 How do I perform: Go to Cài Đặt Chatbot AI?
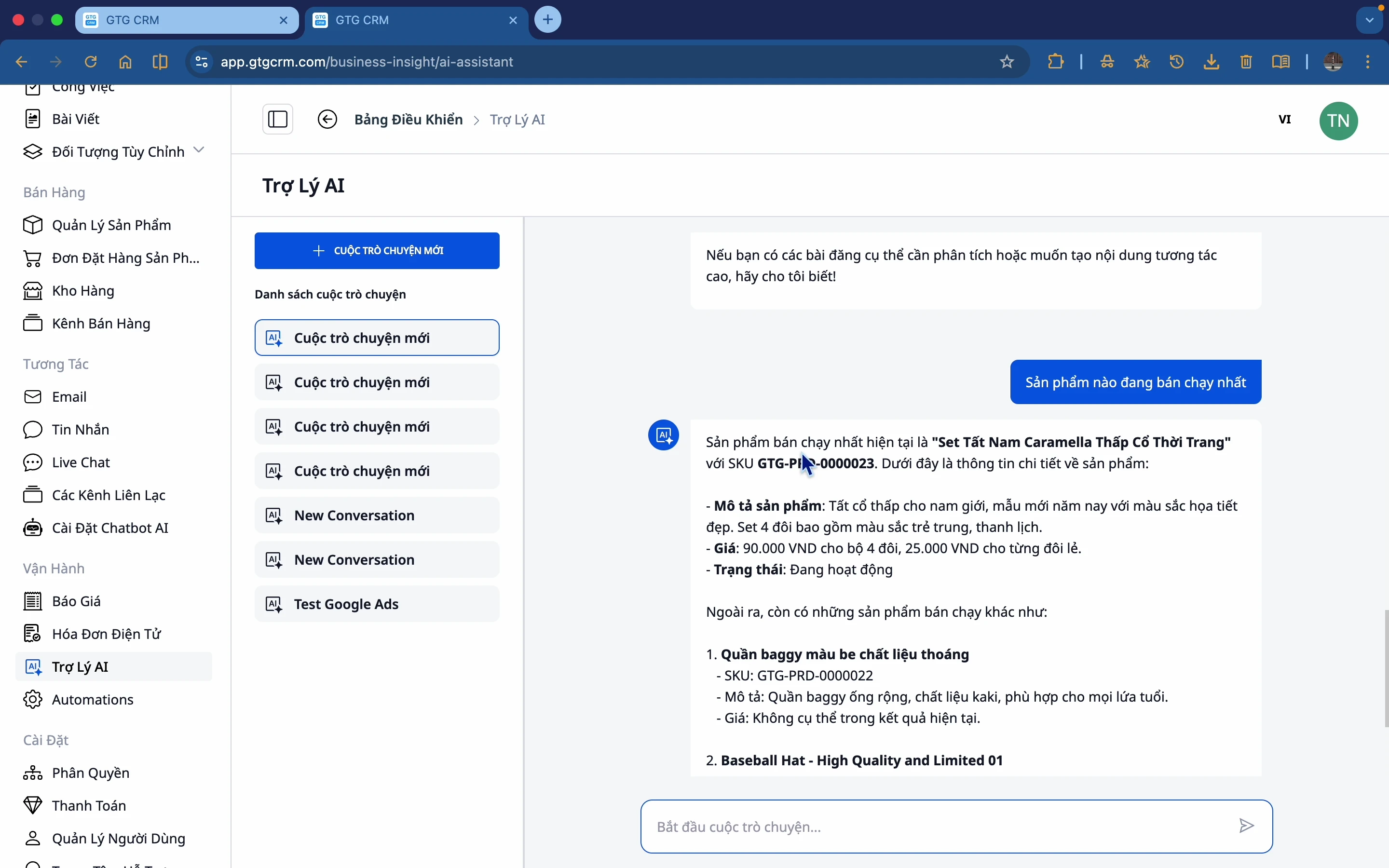(110, 528)
